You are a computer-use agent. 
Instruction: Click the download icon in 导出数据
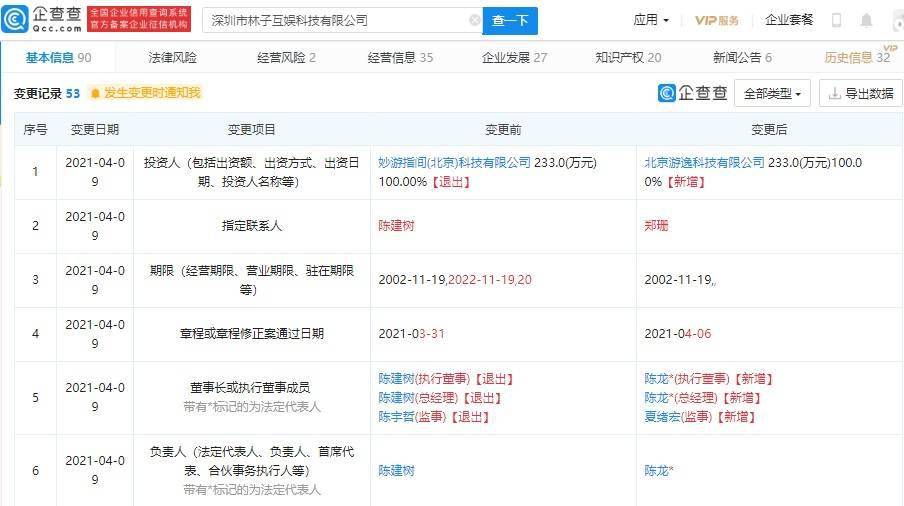(x=834, y=93)
